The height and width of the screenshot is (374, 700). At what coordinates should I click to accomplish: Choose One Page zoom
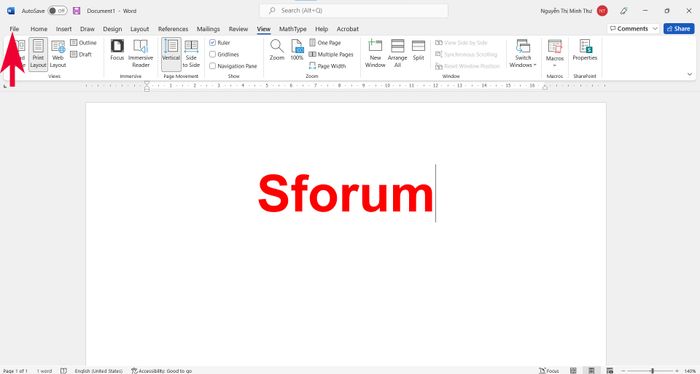(325, 43)
